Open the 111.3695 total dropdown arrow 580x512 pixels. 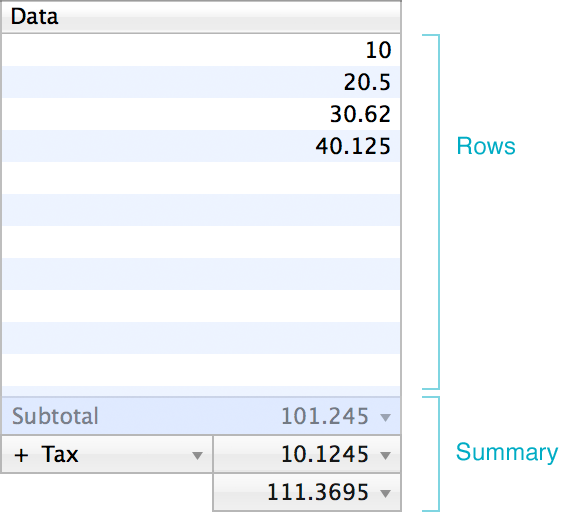(385, 493)
